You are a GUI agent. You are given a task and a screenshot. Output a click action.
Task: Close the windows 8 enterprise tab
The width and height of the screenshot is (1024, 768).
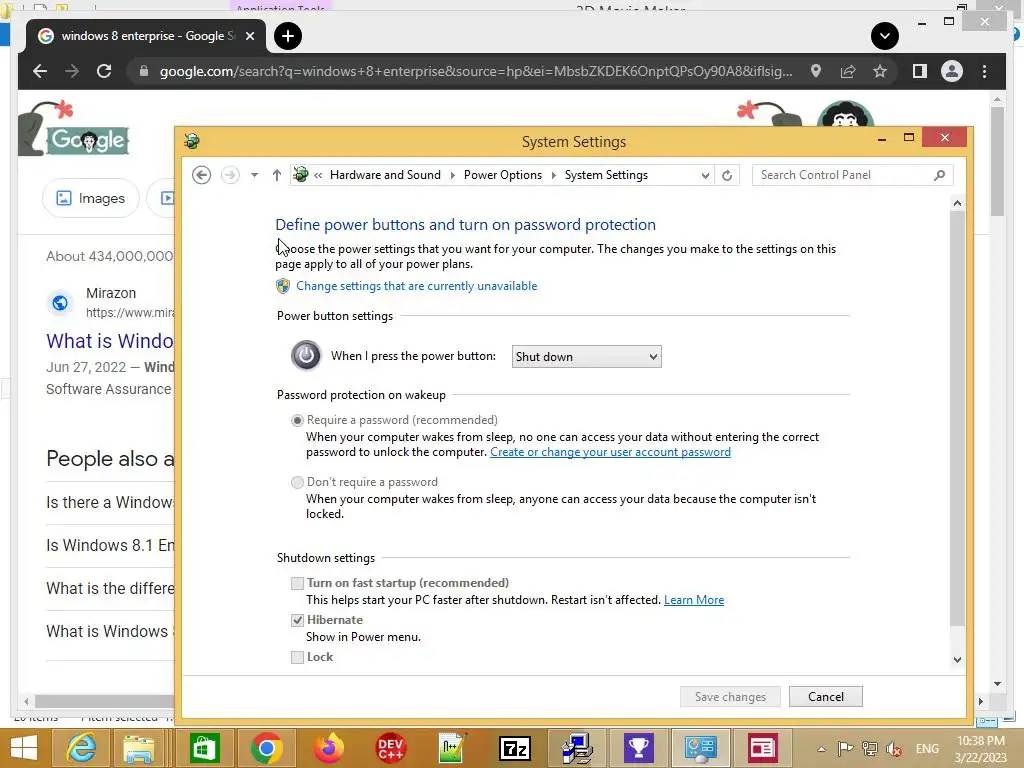pyautogui.click(x=249, y=36)
